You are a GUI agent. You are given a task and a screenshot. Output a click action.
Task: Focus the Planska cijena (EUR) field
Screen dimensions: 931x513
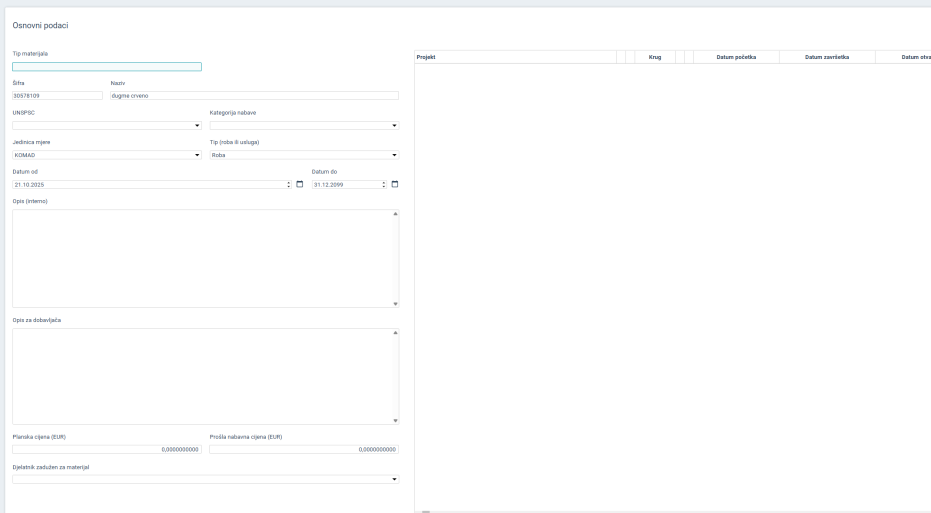coord(107,450)
